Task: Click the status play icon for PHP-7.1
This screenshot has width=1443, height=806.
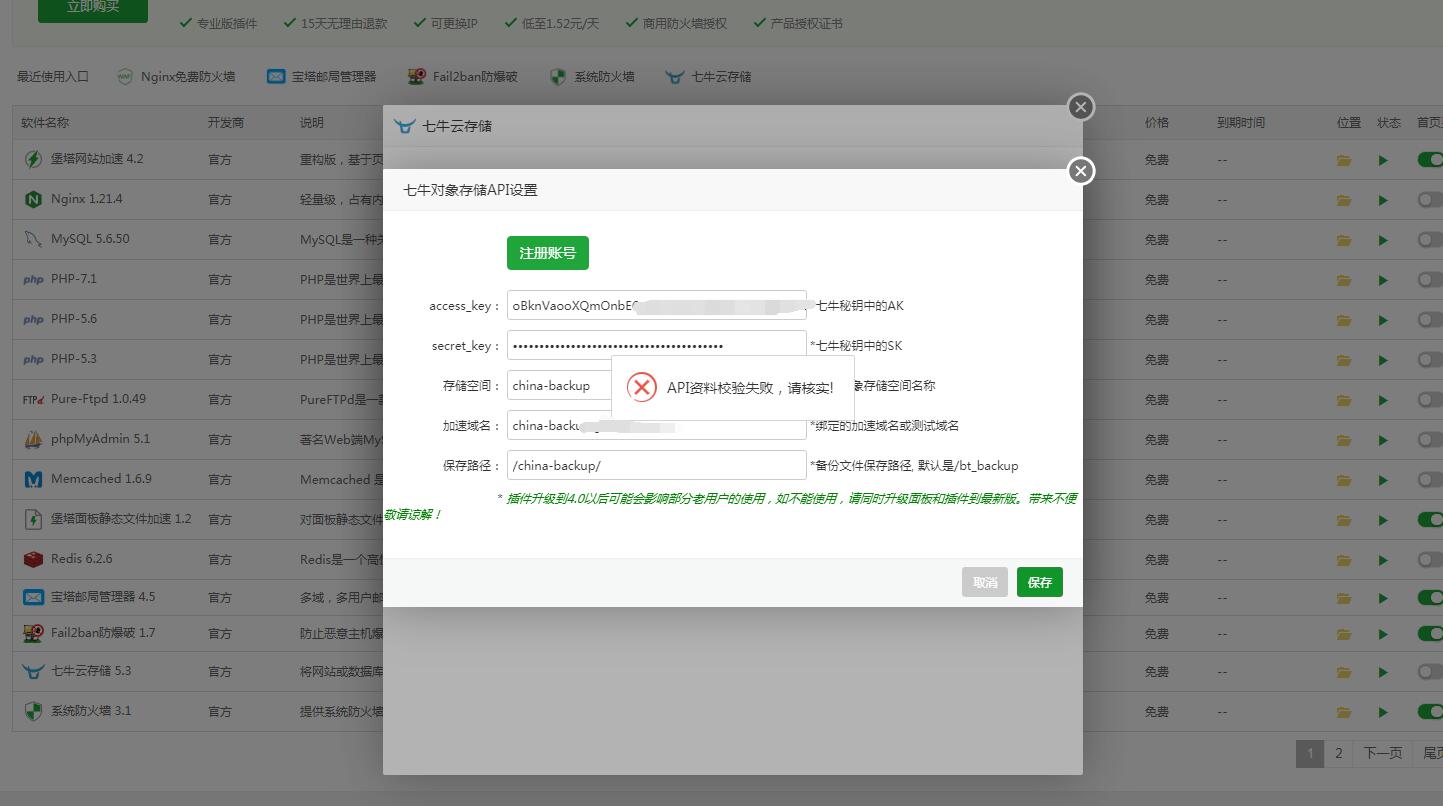Action: click(1383, 280)
